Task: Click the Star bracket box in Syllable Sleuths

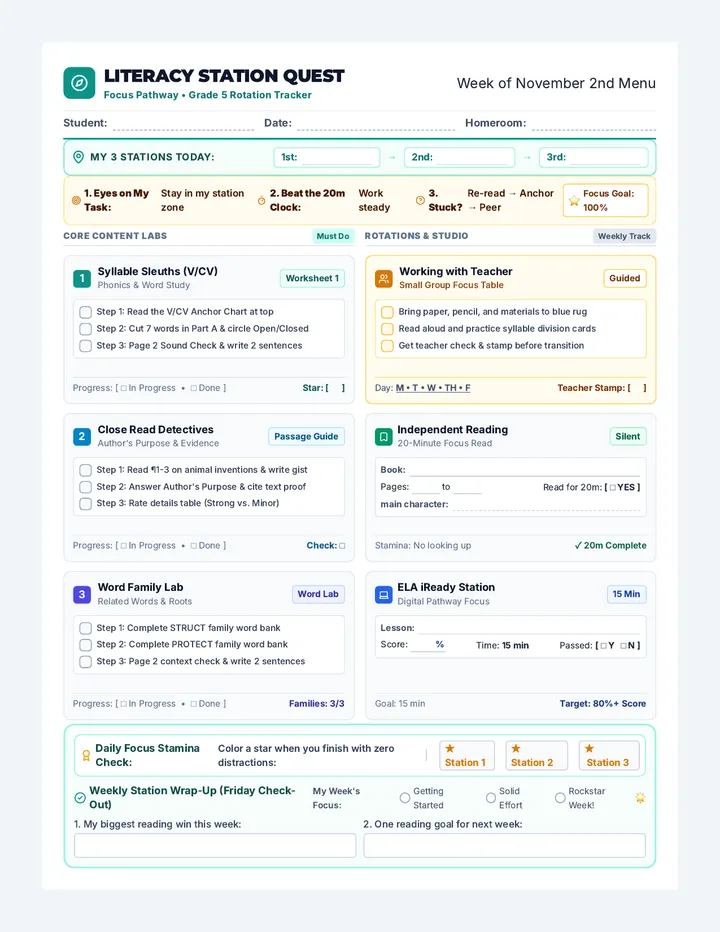Action: [335, 388]
